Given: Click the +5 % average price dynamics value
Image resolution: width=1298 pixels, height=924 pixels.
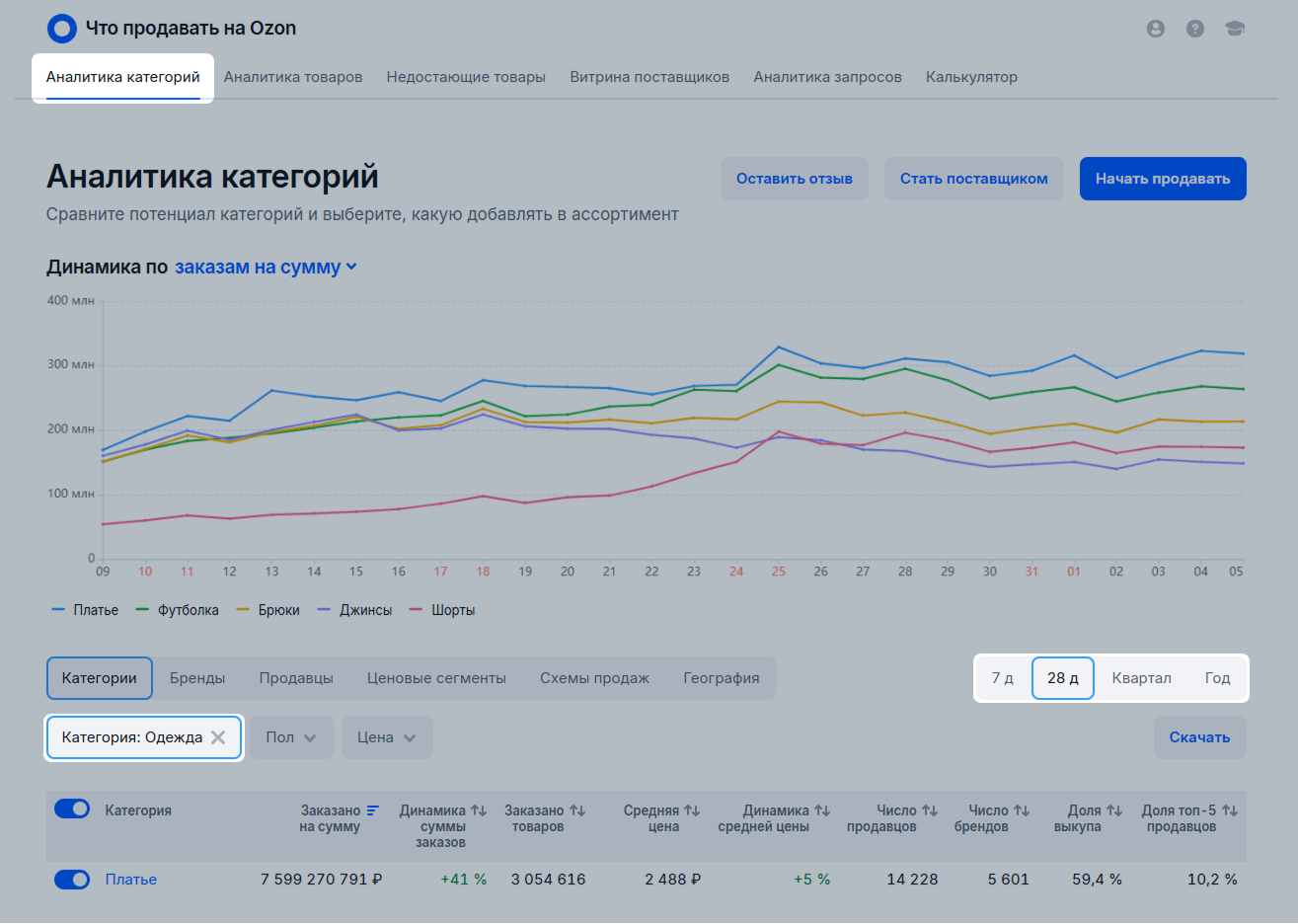Looking at the screenshot, I should [x=812, y=880].
